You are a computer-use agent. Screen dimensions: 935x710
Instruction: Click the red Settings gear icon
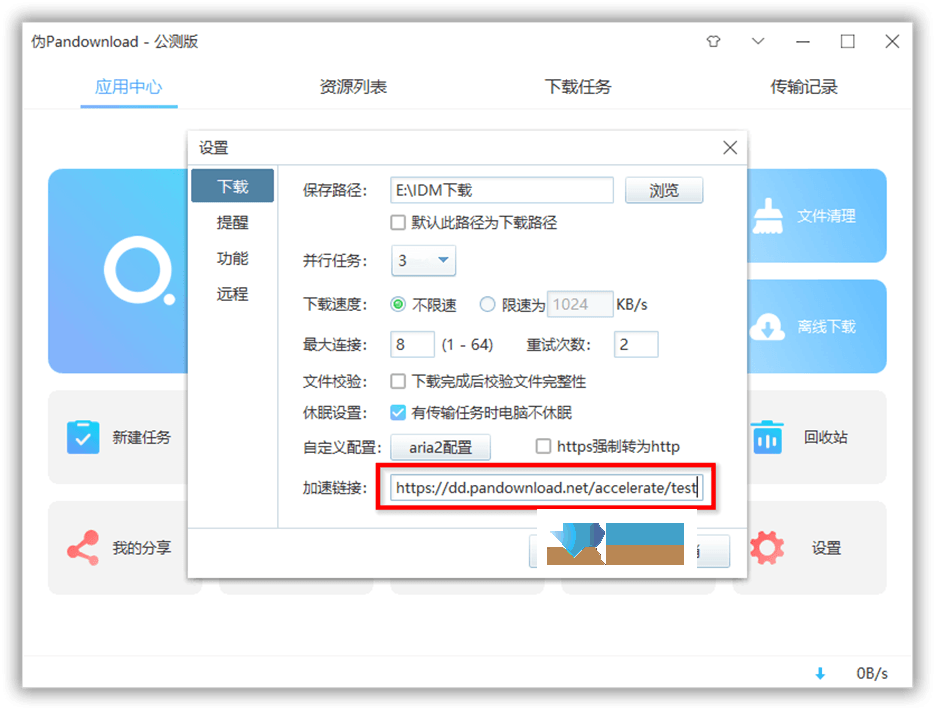[767, 547]
